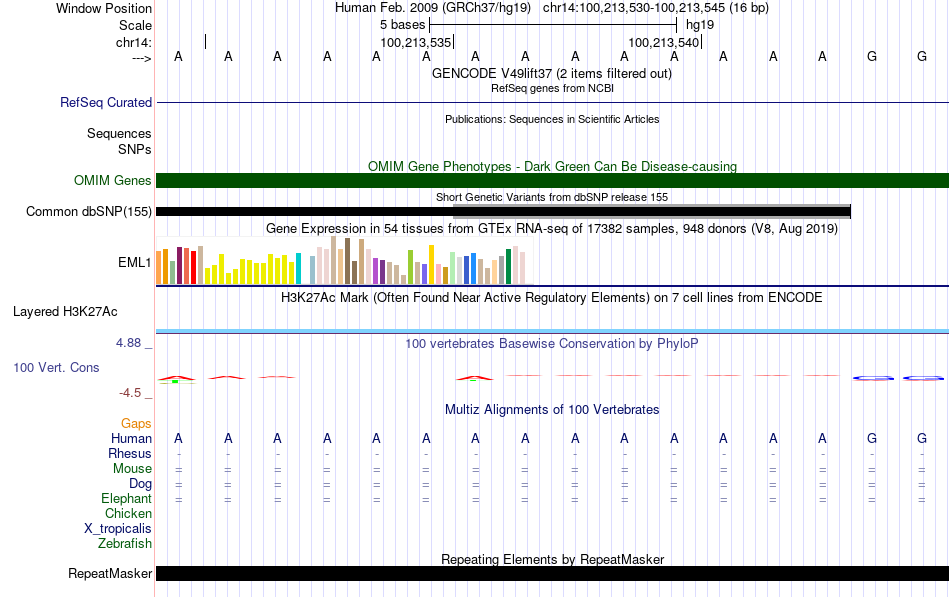Open RefSeq genes from NCBI title
Screen dimensions: 950x597
pos(552,88)
